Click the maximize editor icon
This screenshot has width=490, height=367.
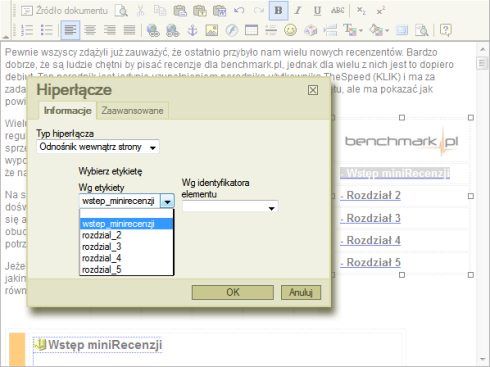[x=402, y=30]
